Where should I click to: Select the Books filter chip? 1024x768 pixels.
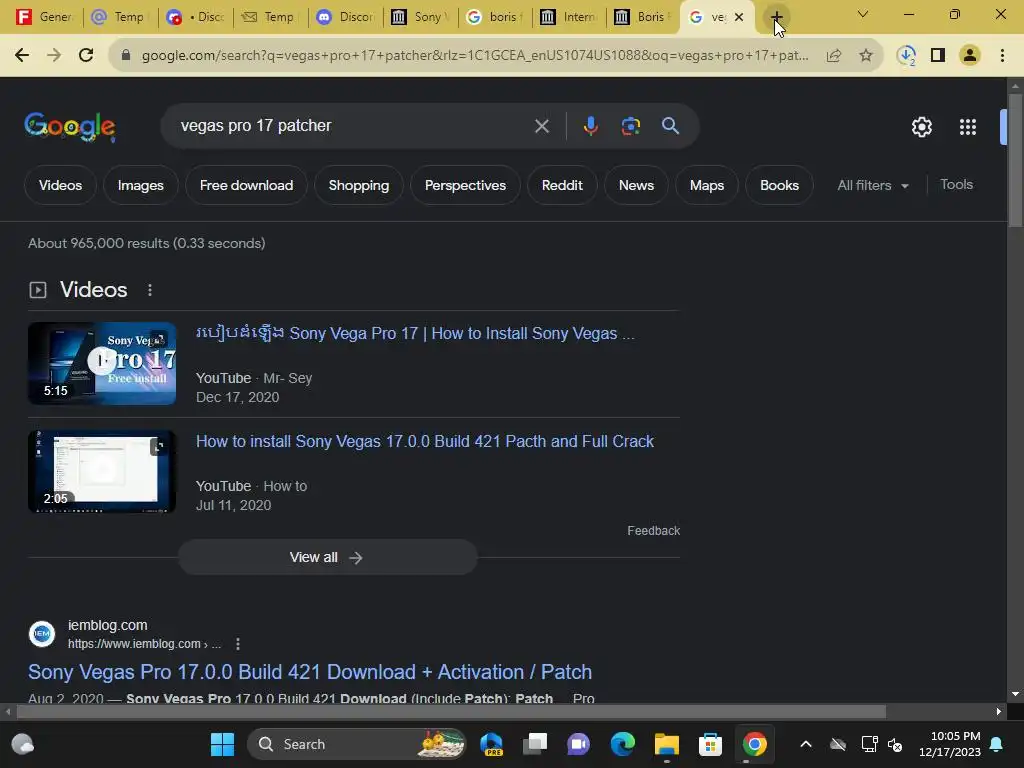[x=779, y=185]
